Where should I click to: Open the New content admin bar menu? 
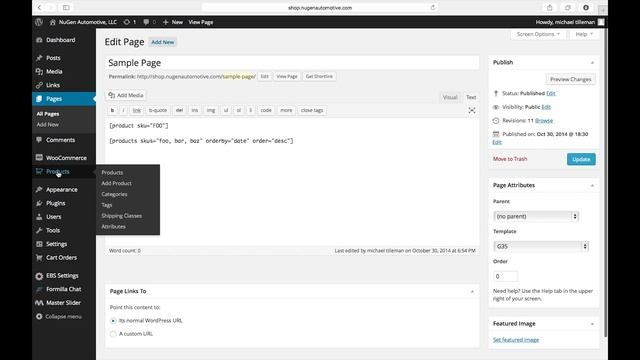[173, 22]
